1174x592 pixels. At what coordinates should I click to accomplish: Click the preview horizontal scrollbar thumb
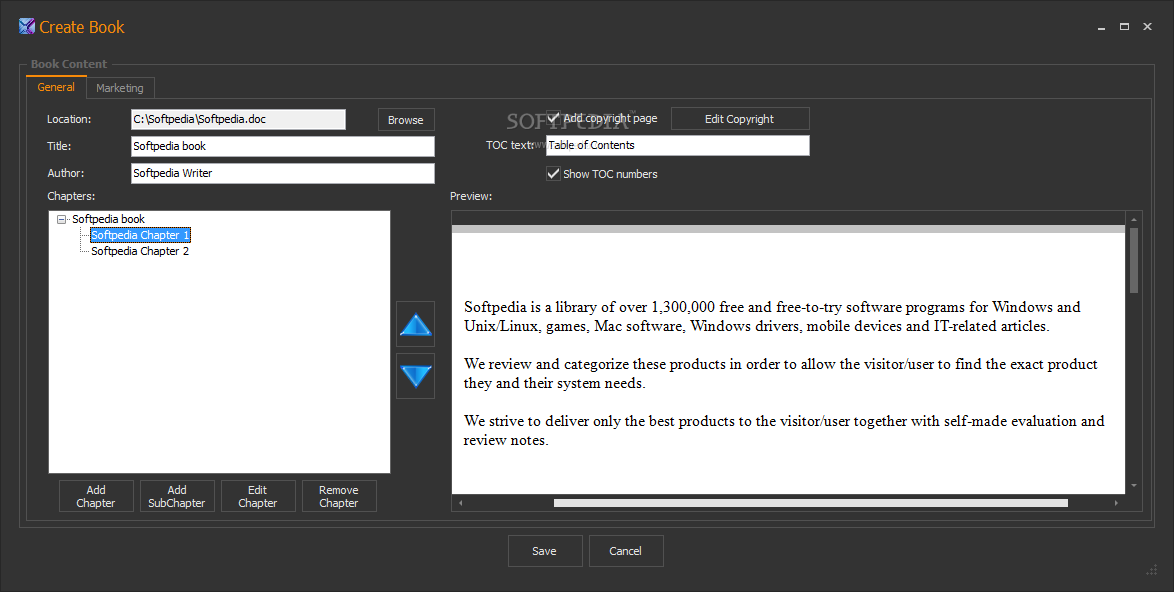point(811,503)
